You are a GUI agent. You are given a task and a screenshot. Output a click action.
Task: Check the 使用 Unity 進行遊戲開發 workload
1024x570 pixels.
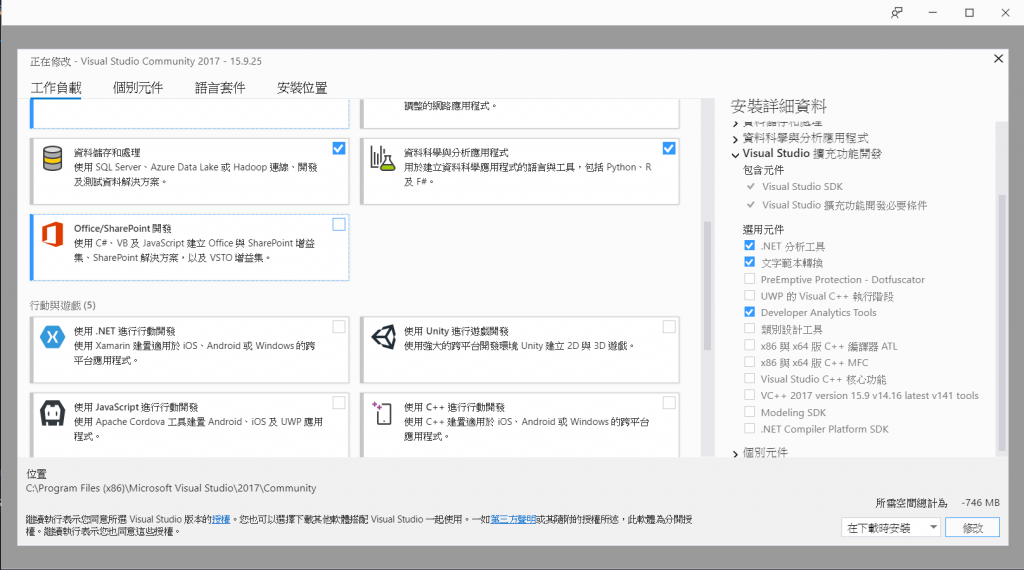(669, 326)
